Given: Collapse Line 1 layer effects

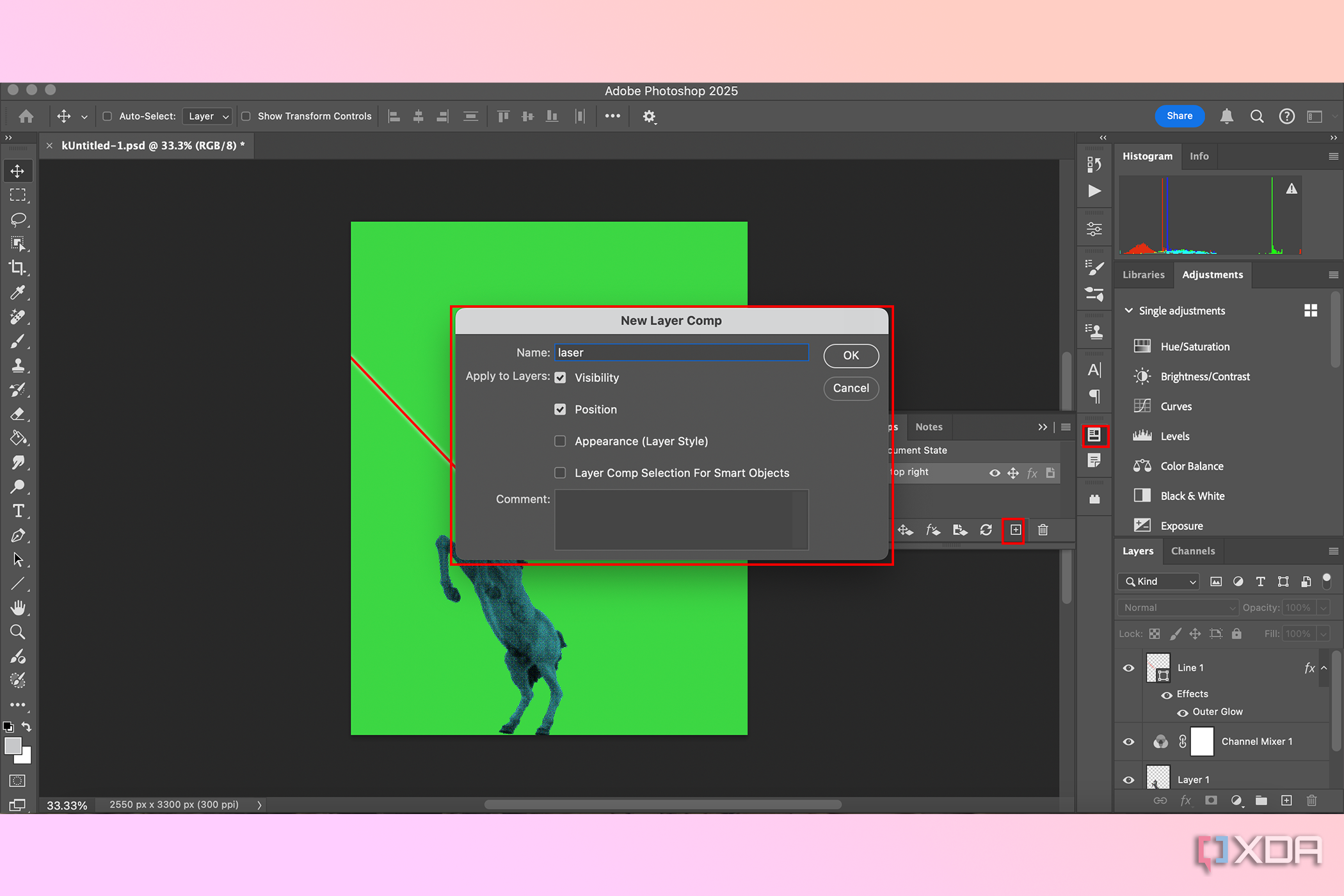Looking at the screenshot, I should point(1324,668).
